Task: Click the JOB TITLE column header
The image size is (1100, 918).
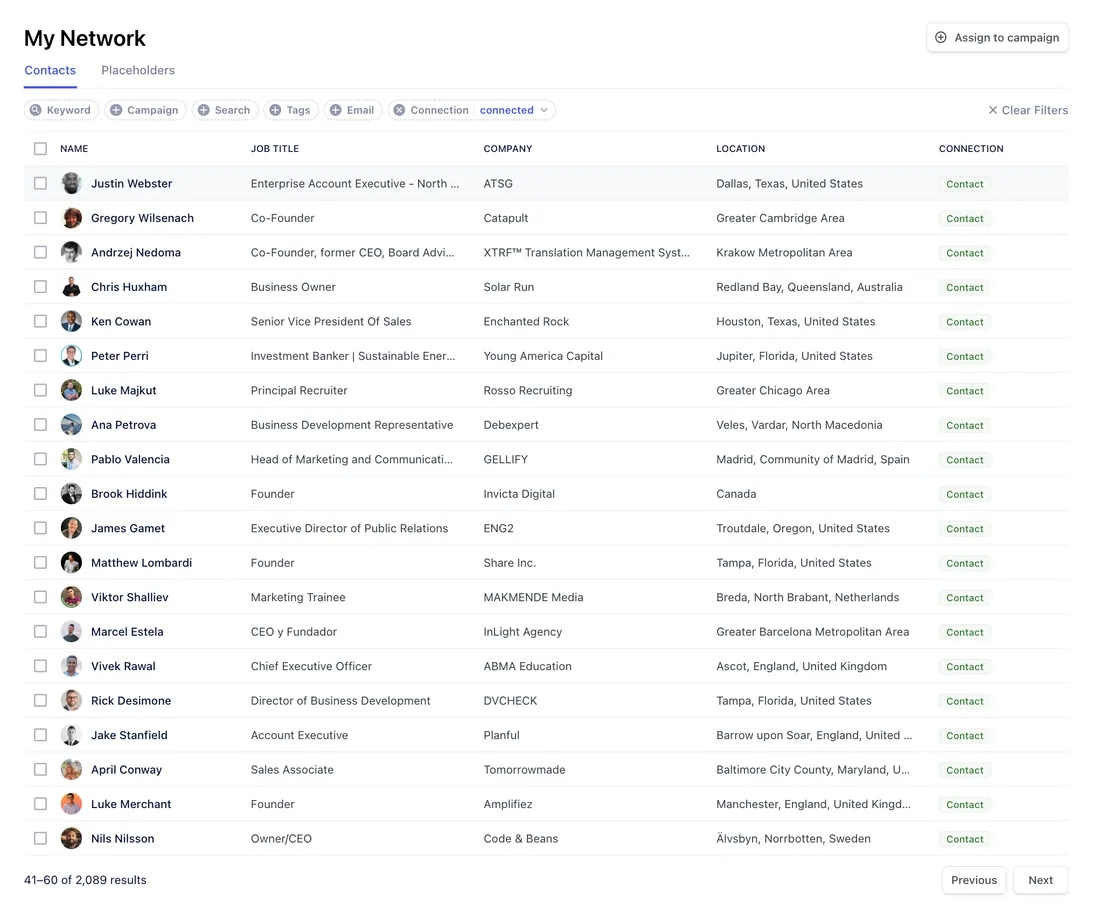Action: tap(274, 149)
